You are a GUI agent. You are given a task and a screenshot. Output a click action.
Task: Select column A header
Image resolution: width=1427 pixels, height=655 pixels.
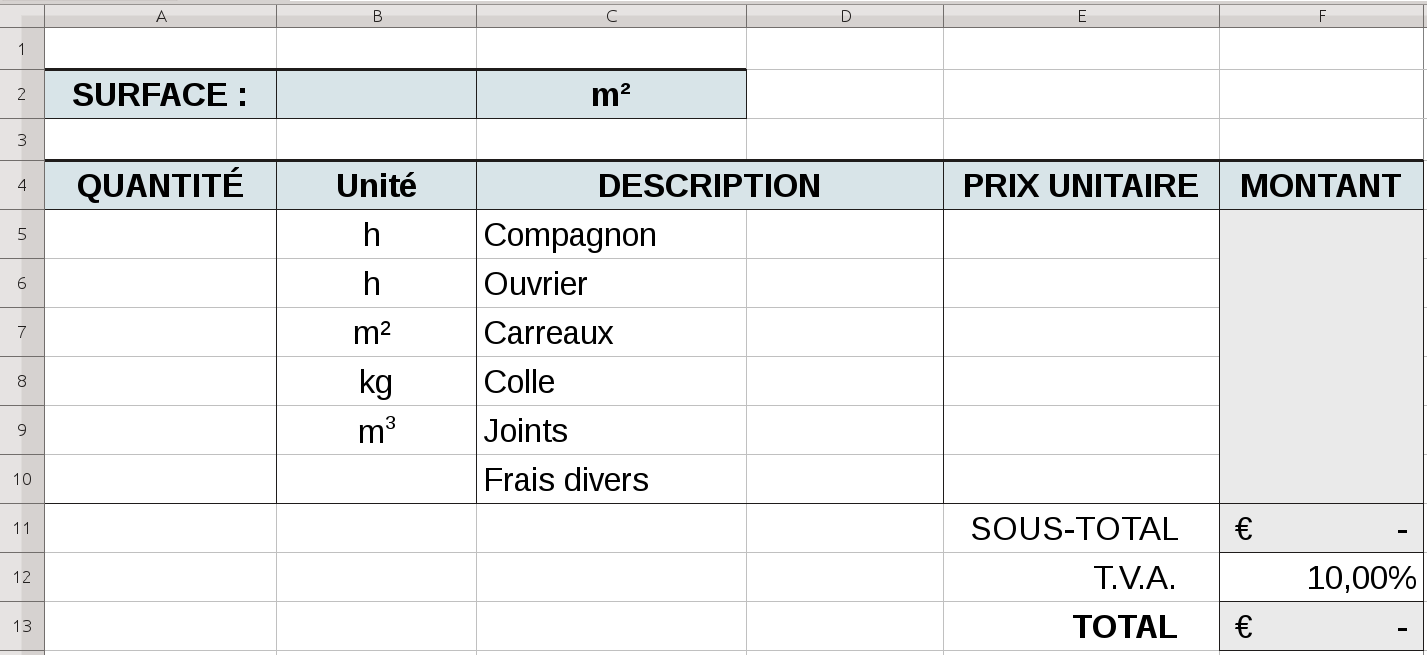point(160,16)
